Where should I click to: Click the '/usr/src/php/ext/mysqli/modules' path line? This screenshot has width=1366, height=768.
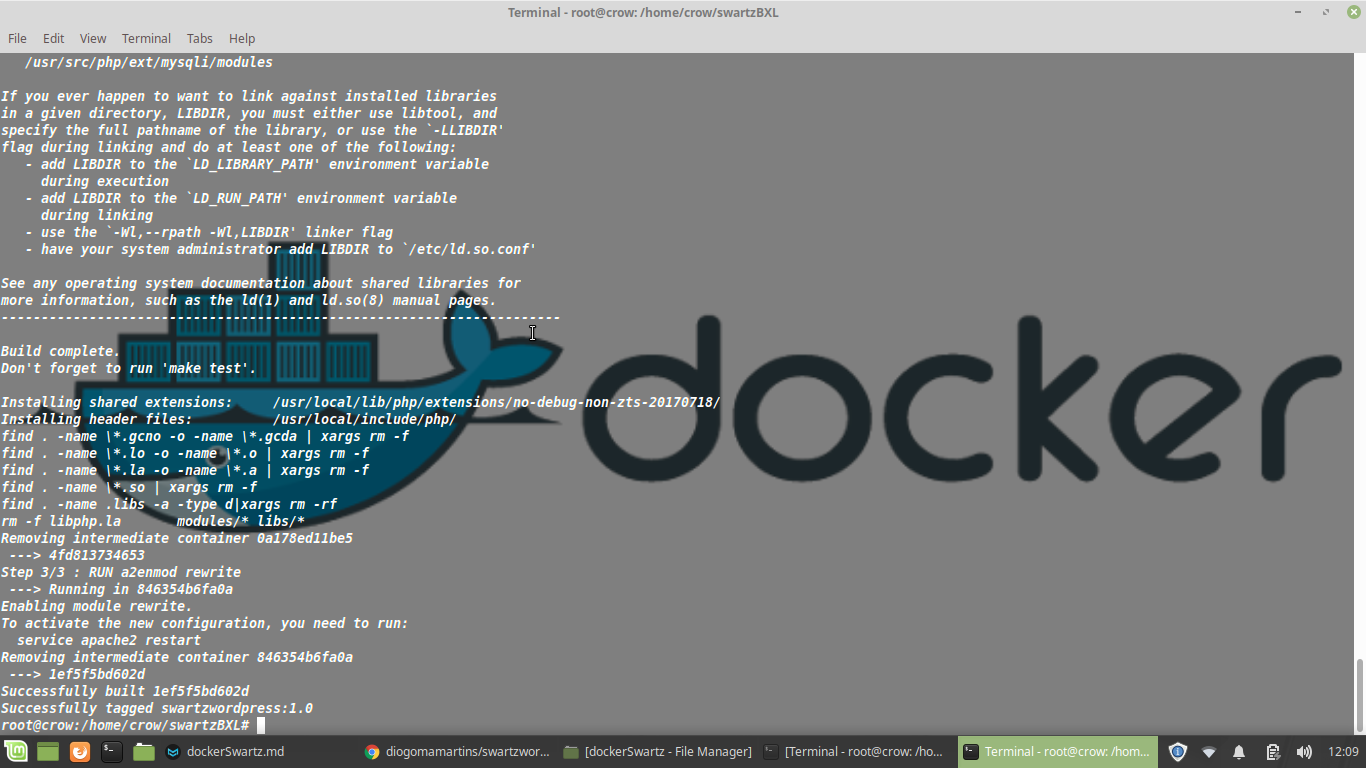pos(149,62)
